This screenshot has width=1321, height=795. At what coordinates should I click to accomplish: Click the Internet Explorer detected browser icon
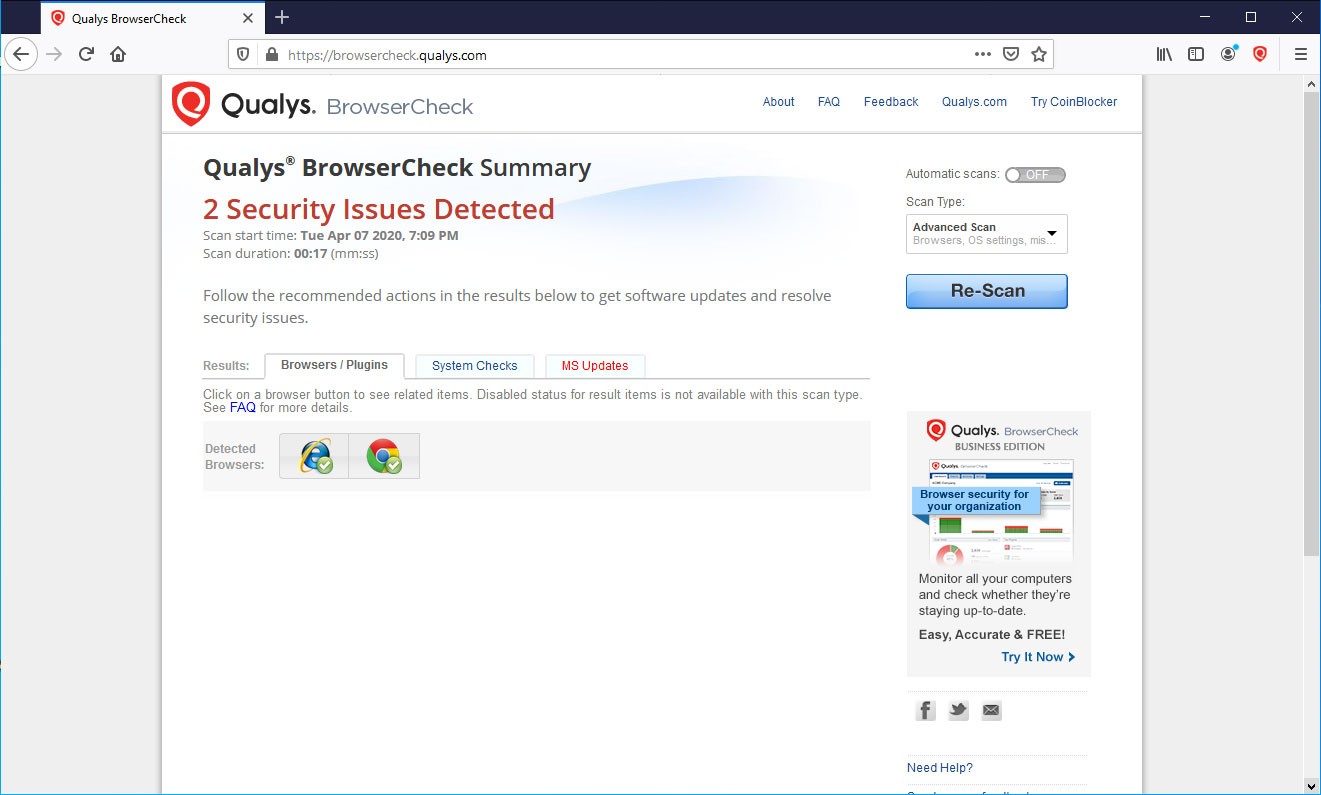point(315,456)
